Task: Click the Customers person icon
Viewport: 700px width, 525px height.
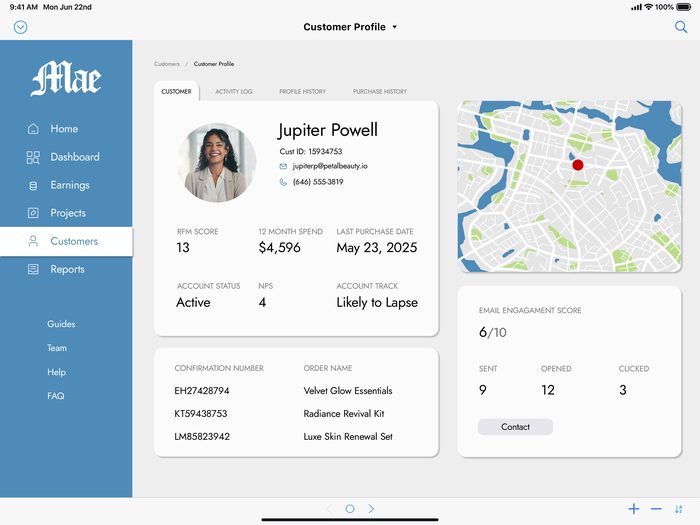Action: pos(33,241)
